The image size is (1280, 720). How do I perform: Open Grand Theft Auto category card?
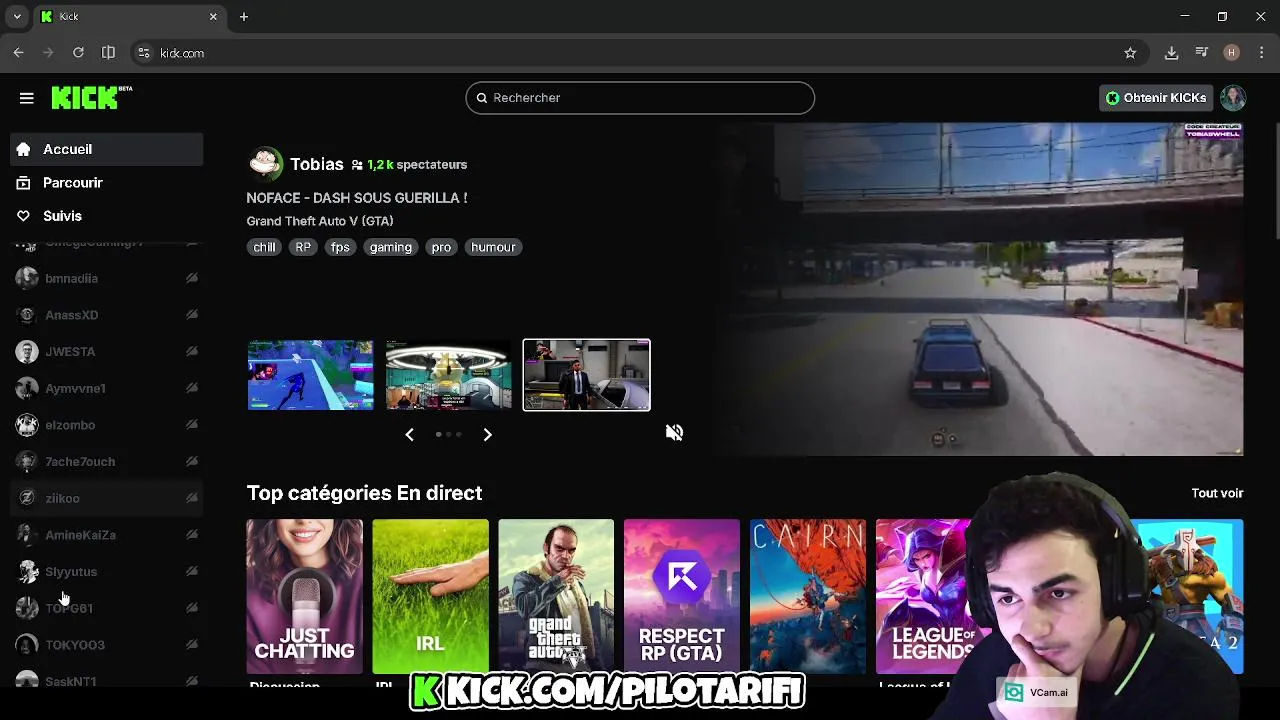click(556, 596)
